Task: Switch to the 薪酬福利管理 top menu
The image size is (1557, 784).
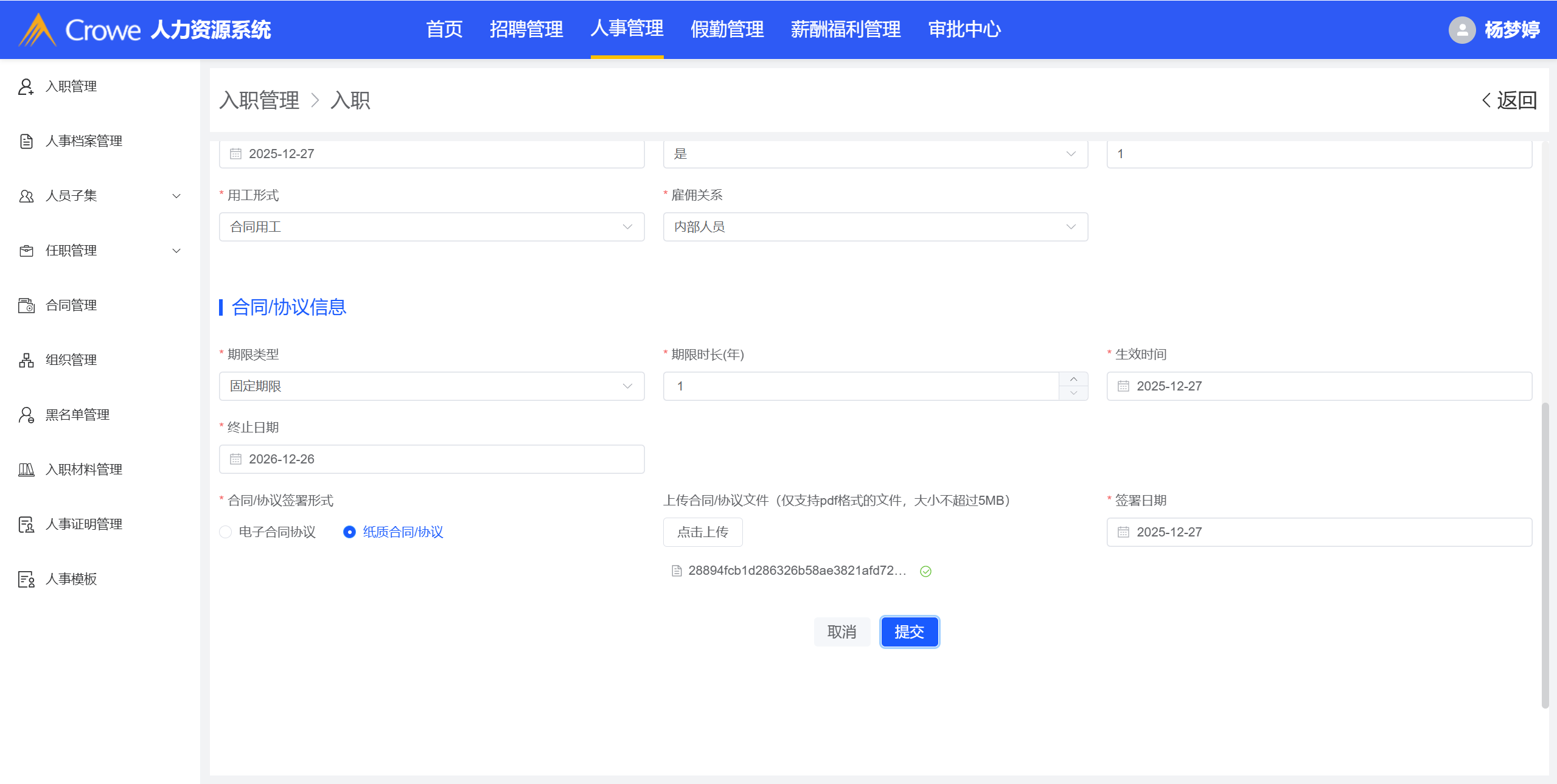Action: [x=845, y=29]
